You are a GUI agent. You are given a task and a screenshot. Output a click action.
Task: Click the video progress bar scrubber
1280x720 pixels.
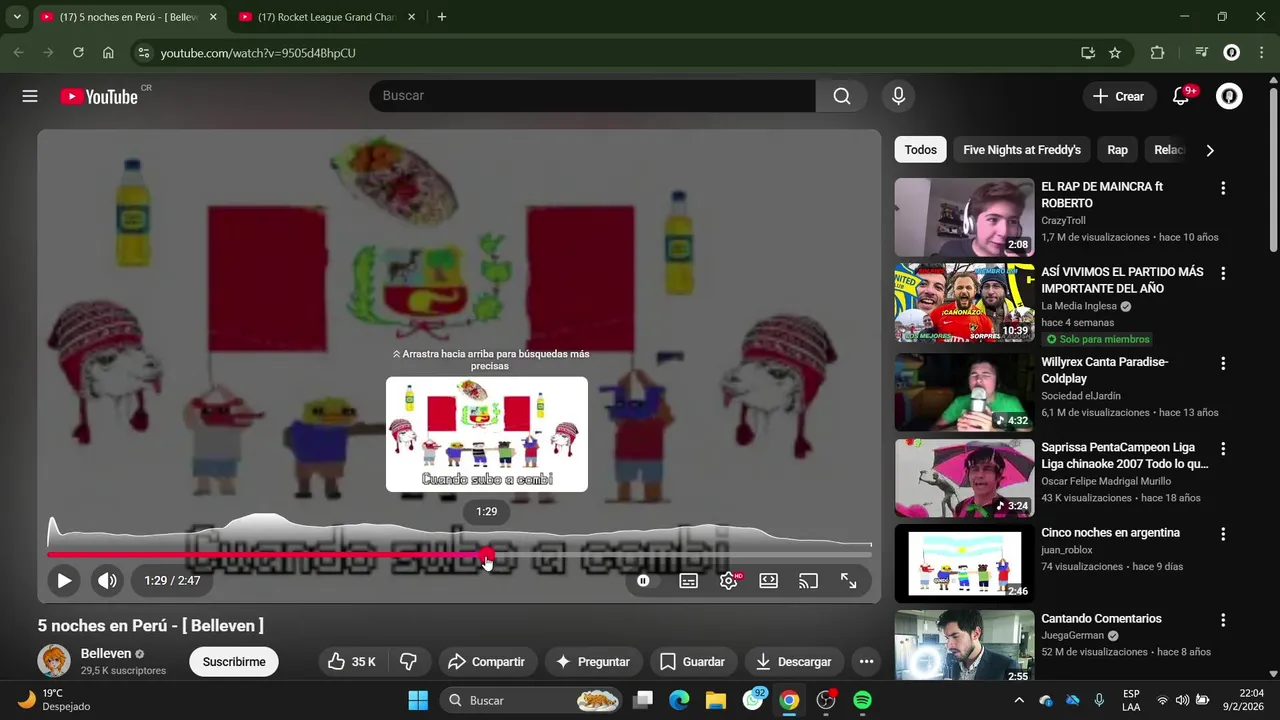click(x=487, y=555)
